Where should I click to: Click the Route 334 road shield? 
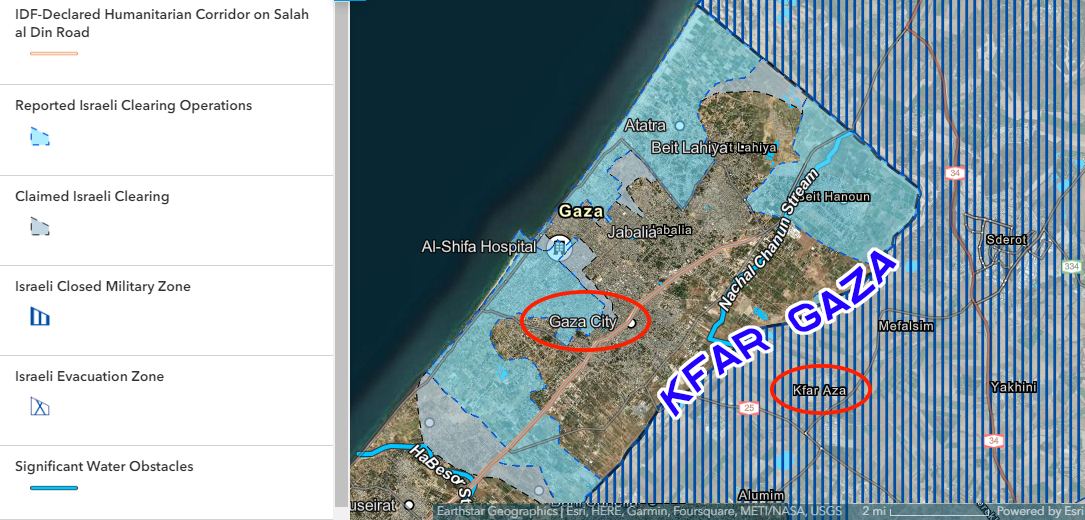click(x=1072, y=266)
